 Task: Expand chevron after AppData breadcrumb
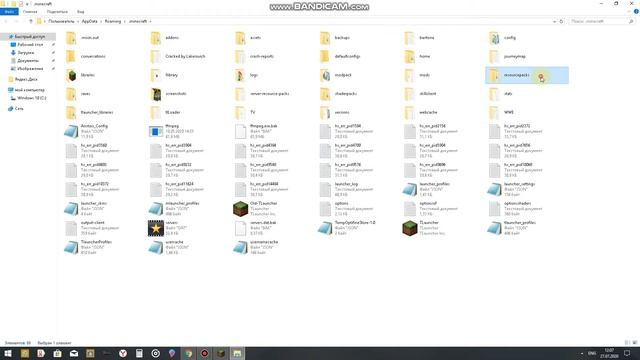pos(101,21)
